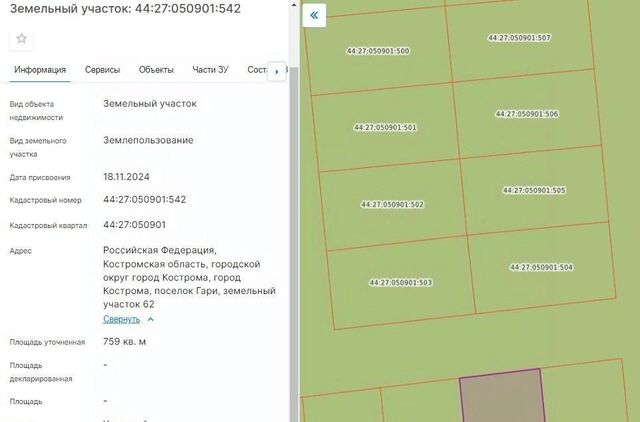The image size is (640, 422).
Task: Select parcel 44:27:050901:502 on map
Action: click(392, 204)
